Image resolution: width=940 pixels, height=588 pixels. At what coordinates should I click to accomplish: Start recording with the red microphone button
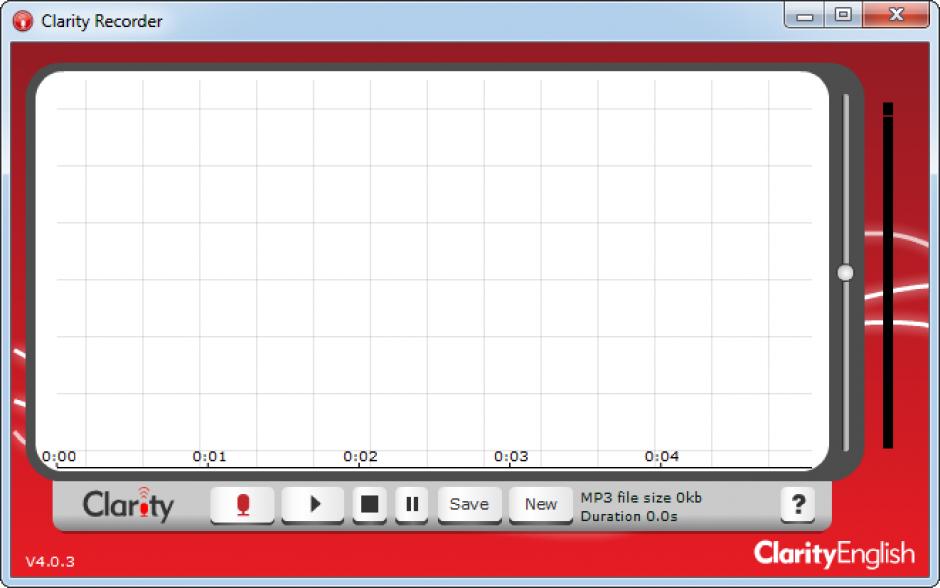point(242,505)
